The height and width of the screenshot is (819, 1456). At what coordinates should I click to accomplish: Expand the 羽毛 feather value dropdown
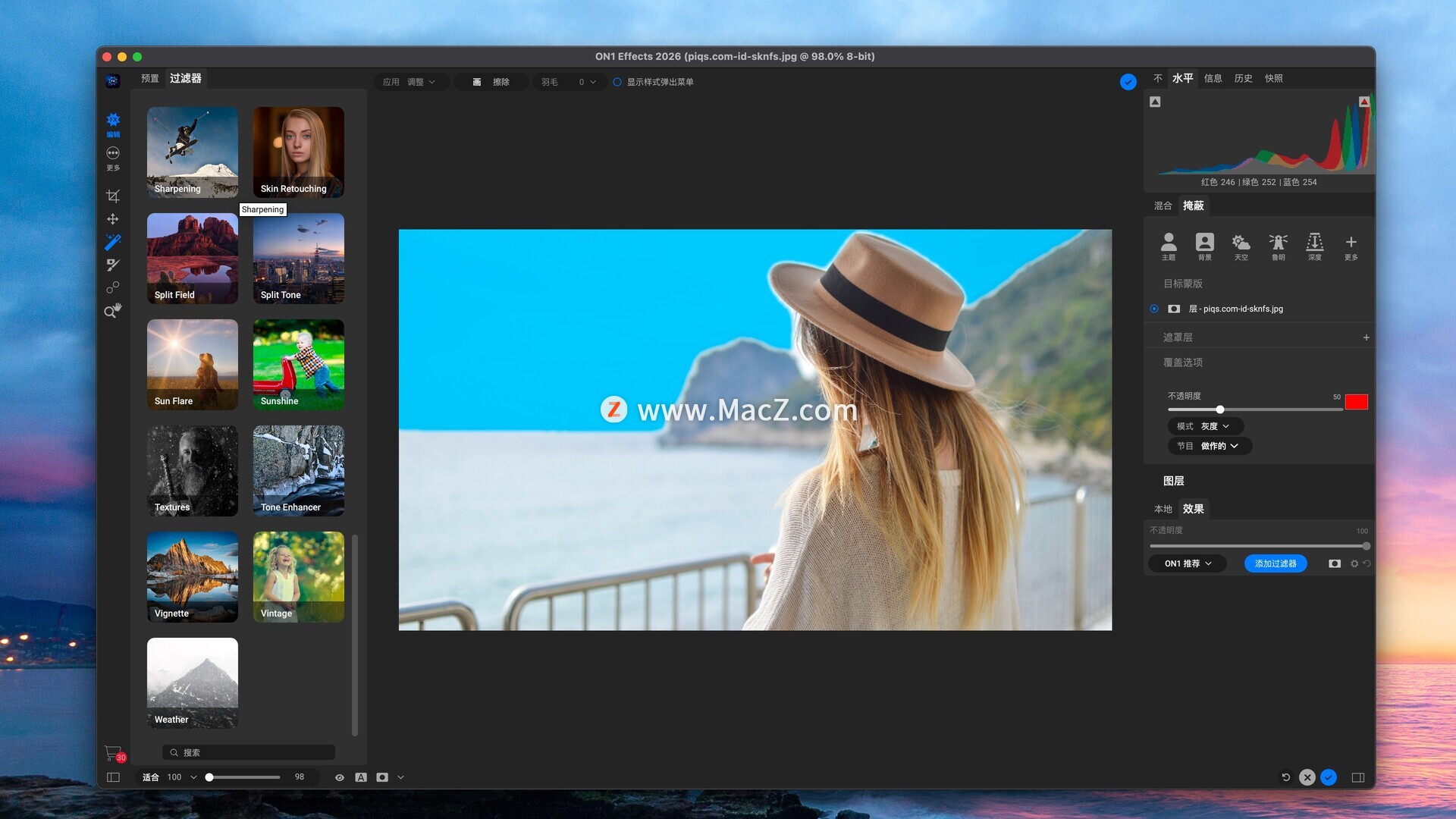(592, 82)
